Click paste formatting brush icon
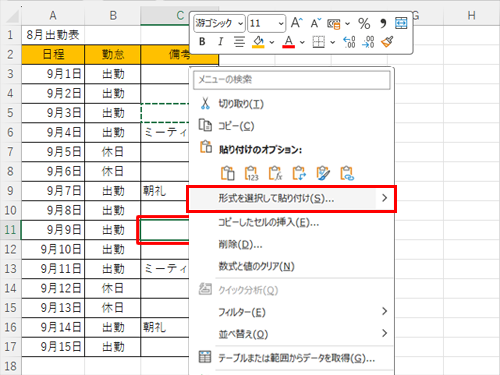The image size is (500, 375). [323, 173]
